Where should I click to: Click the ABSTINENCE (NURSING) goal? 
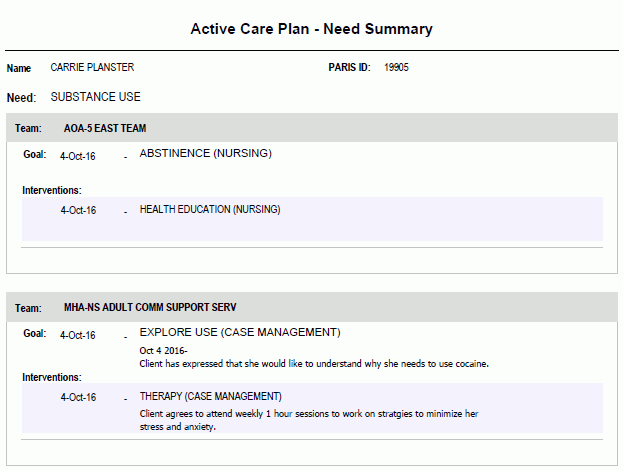click(205, 153)
